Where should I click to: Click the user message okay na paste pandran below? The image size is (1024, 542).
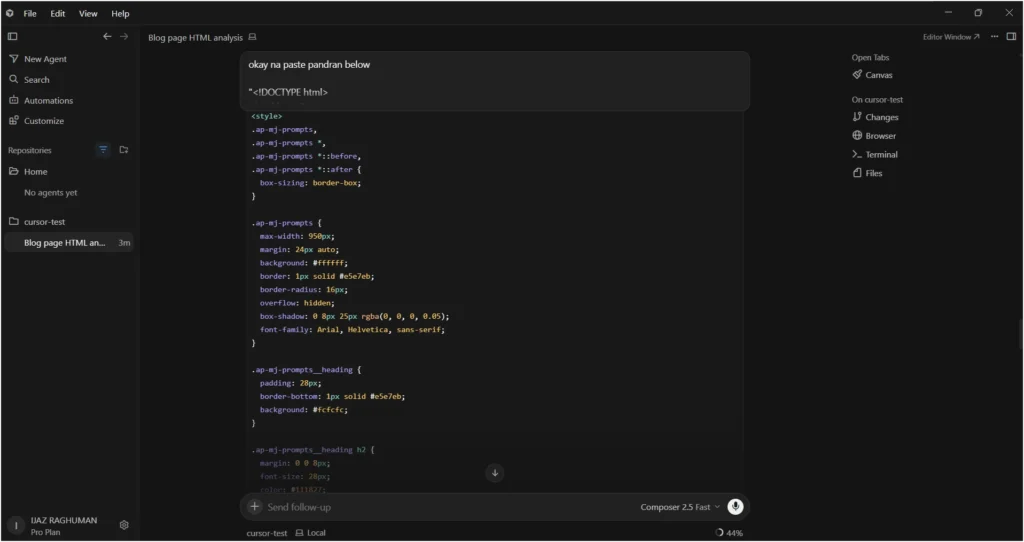(x=309, y=65)
